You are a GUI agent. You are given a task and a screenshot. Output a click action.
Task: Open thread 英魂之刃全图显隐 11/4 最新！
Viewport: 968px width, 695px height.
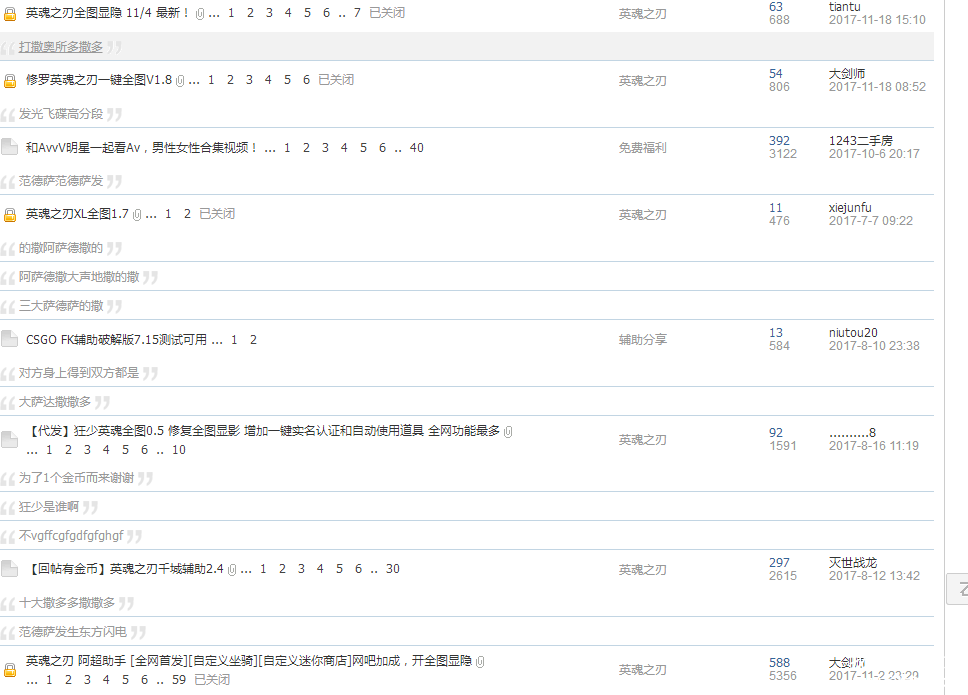point(107,13)
